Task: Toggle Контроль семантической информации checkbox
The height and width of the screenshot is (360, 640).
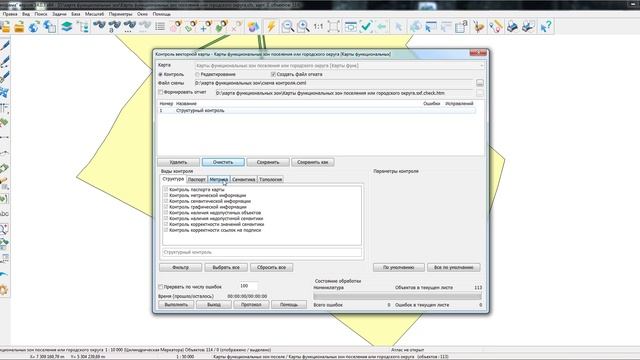Action: tap(166, 201)
